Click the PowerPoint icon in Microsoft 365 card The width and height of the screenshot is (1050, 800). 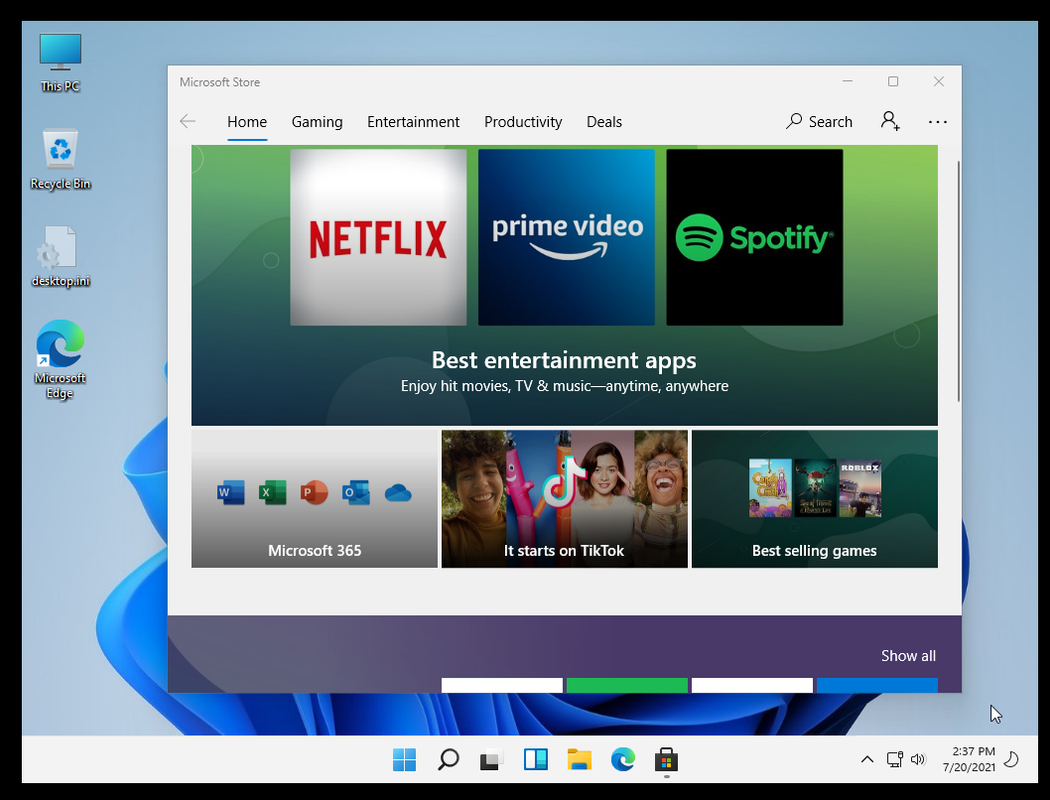click(x=314, y=493)
